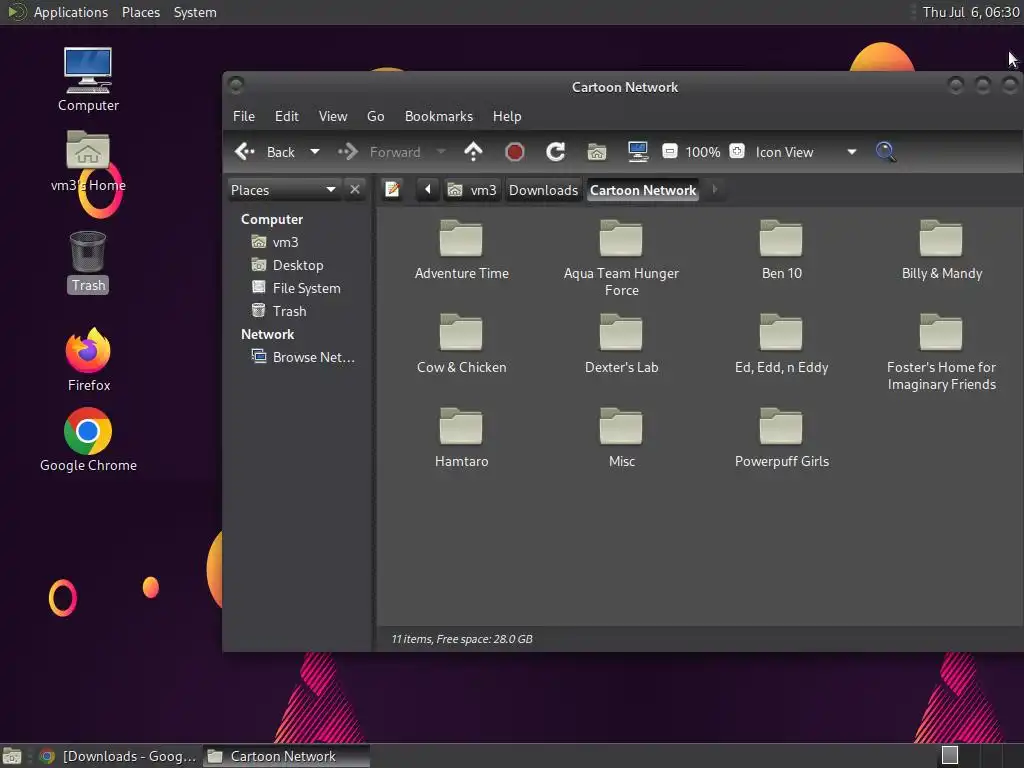
Task: Go back using the Back arrow
Action: 264,152
